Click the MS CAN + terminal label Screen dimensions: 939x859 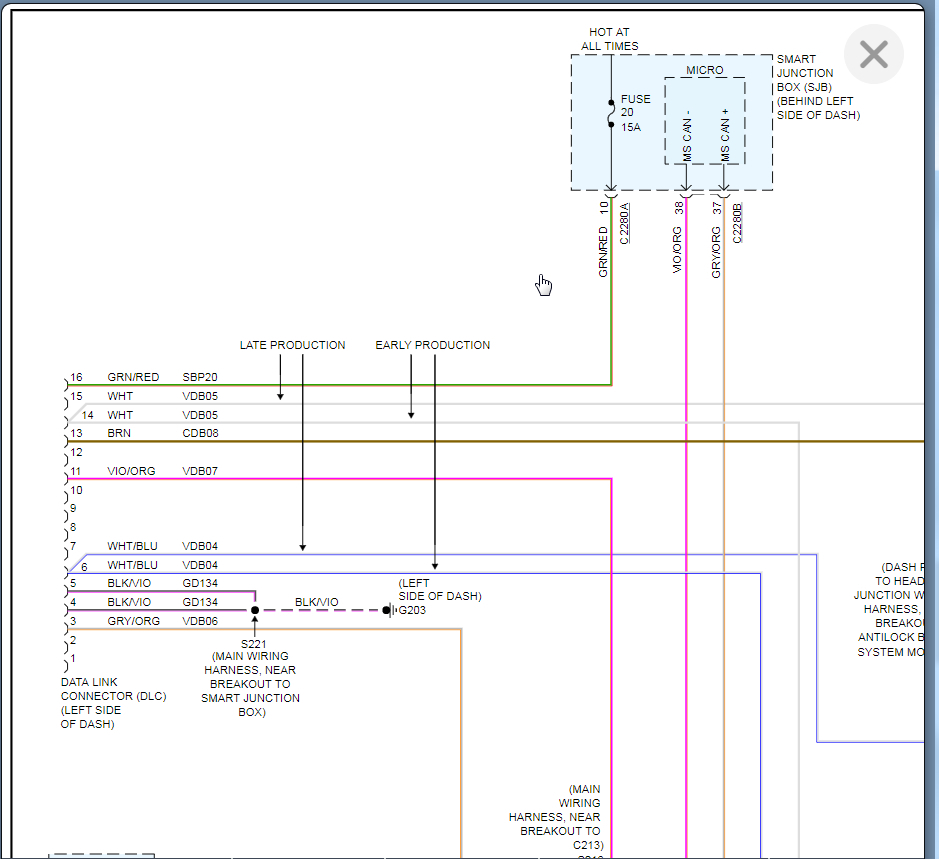point(725,134)
